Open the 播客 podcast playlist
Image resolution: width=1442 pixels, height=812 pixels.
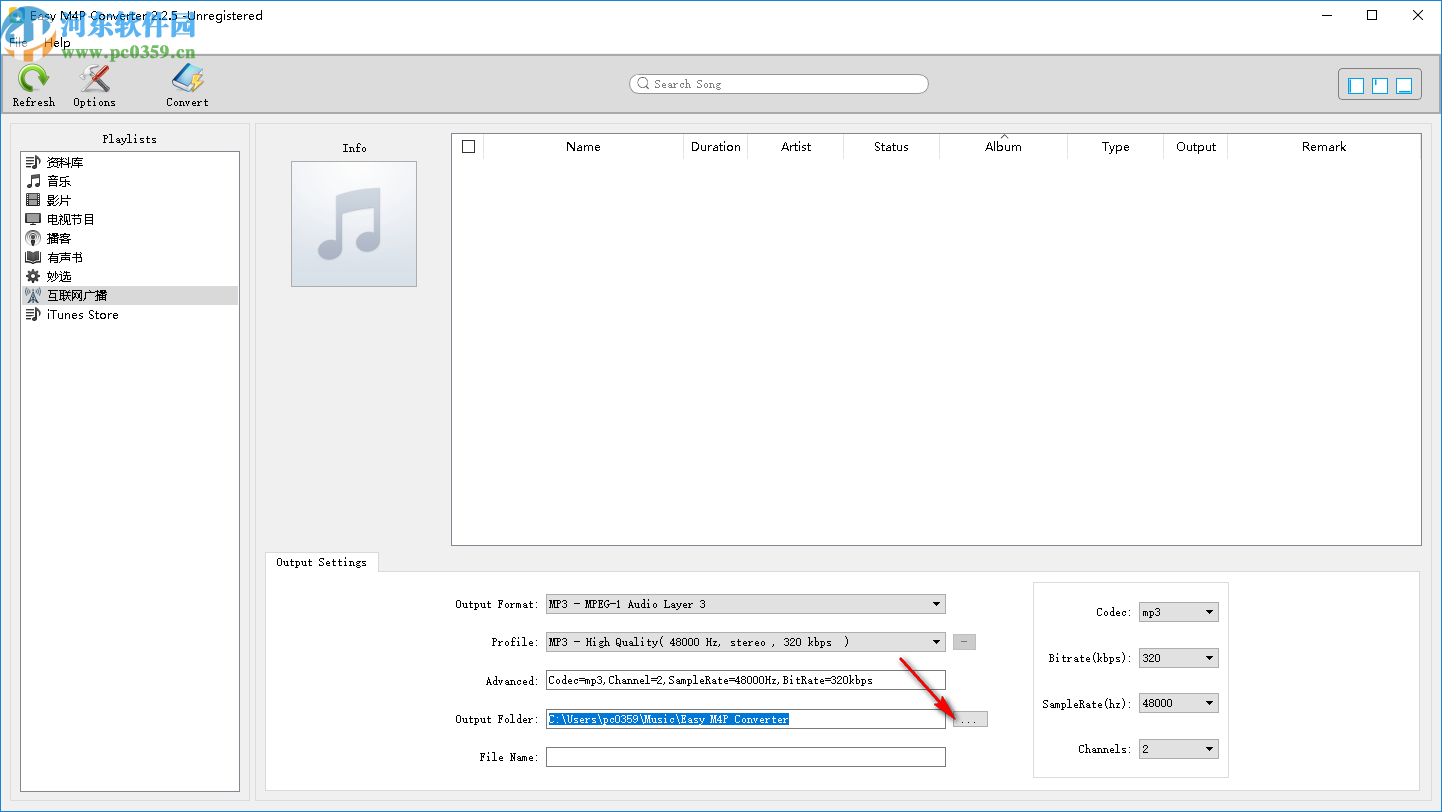[58, 238]
